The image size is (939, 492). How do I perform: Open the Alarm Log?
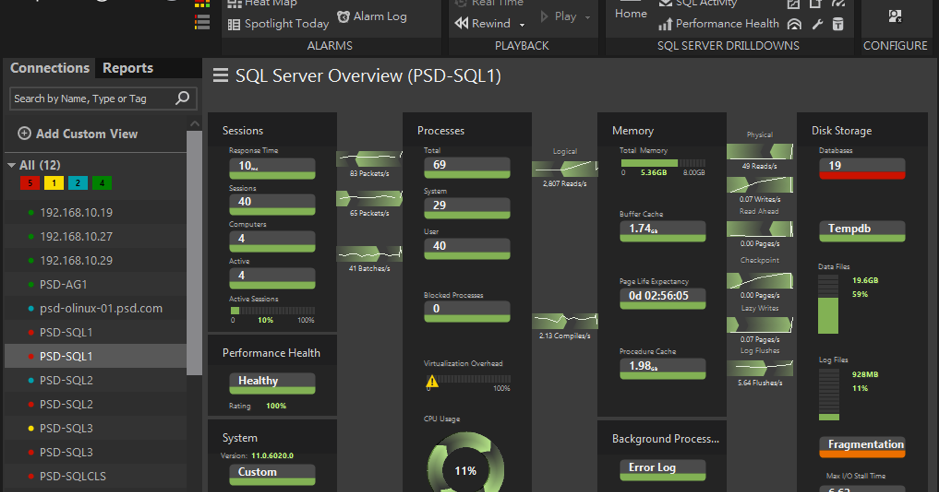click(x=372, y=17)
